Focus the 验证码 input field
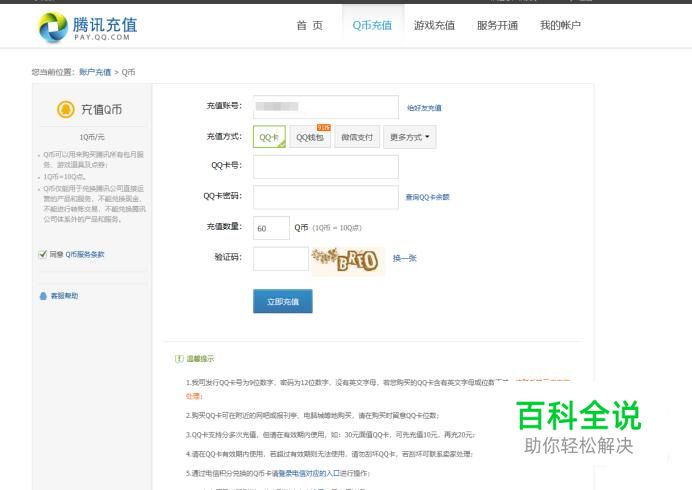 tap(281, 259)
